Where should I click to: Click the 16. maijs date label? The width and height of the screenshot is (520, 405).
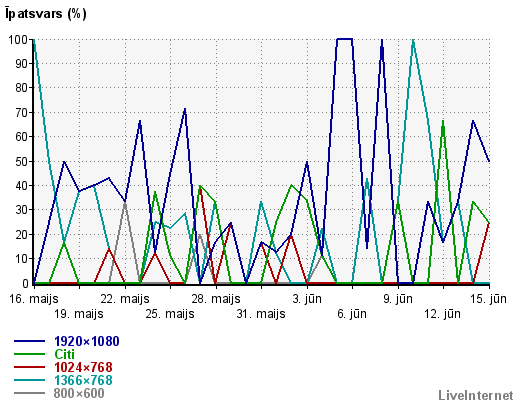pyautogui.click(x=34, y=299)
